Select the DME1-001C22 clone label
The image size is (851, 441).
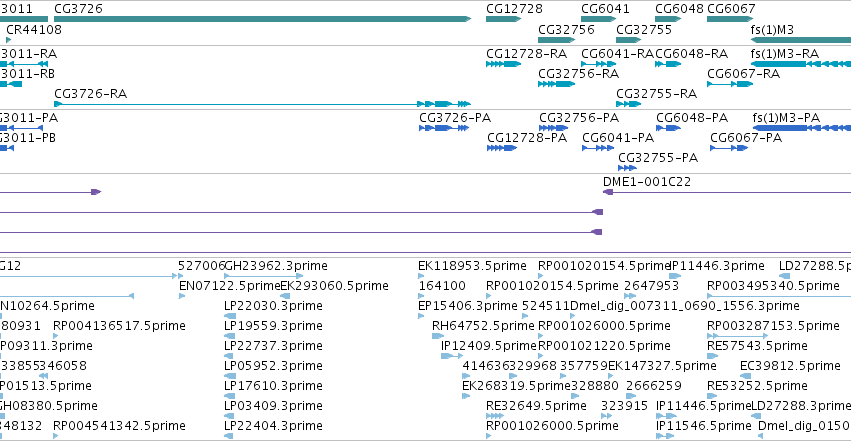(x=647, y=181)
